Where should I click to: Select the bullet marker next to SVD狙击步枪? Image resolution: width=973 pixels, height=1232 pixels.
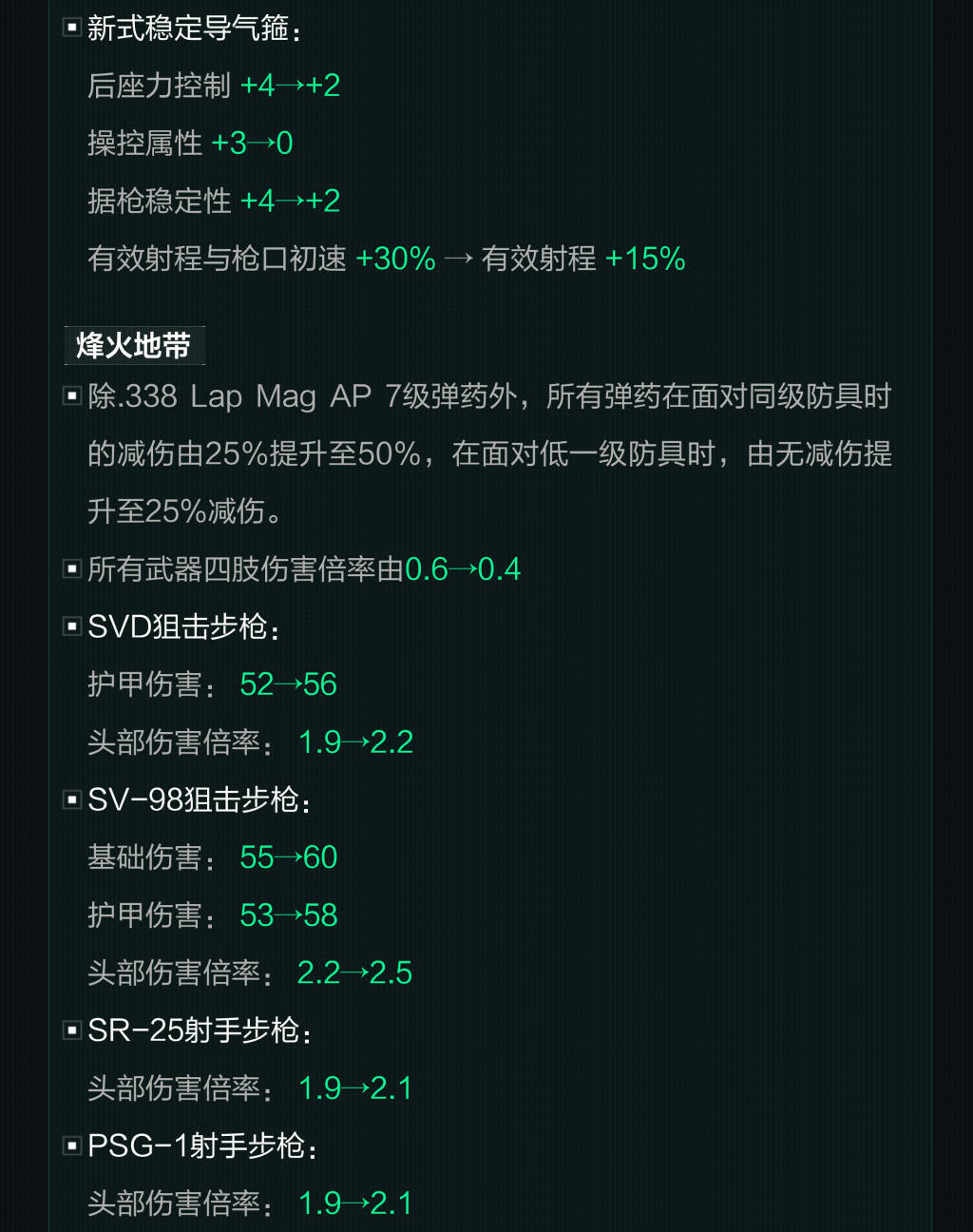(x=71, y=626)
